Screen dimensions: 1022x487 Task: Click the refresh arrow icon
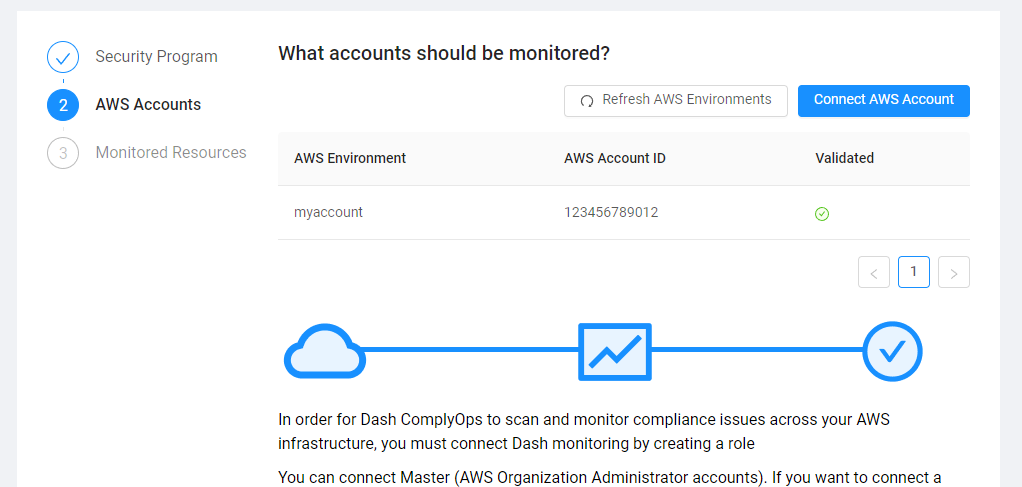(x=587, y=101)
